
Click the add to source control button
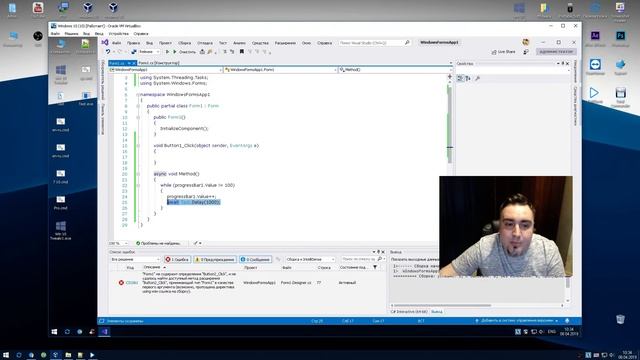[x=517, y=321]
